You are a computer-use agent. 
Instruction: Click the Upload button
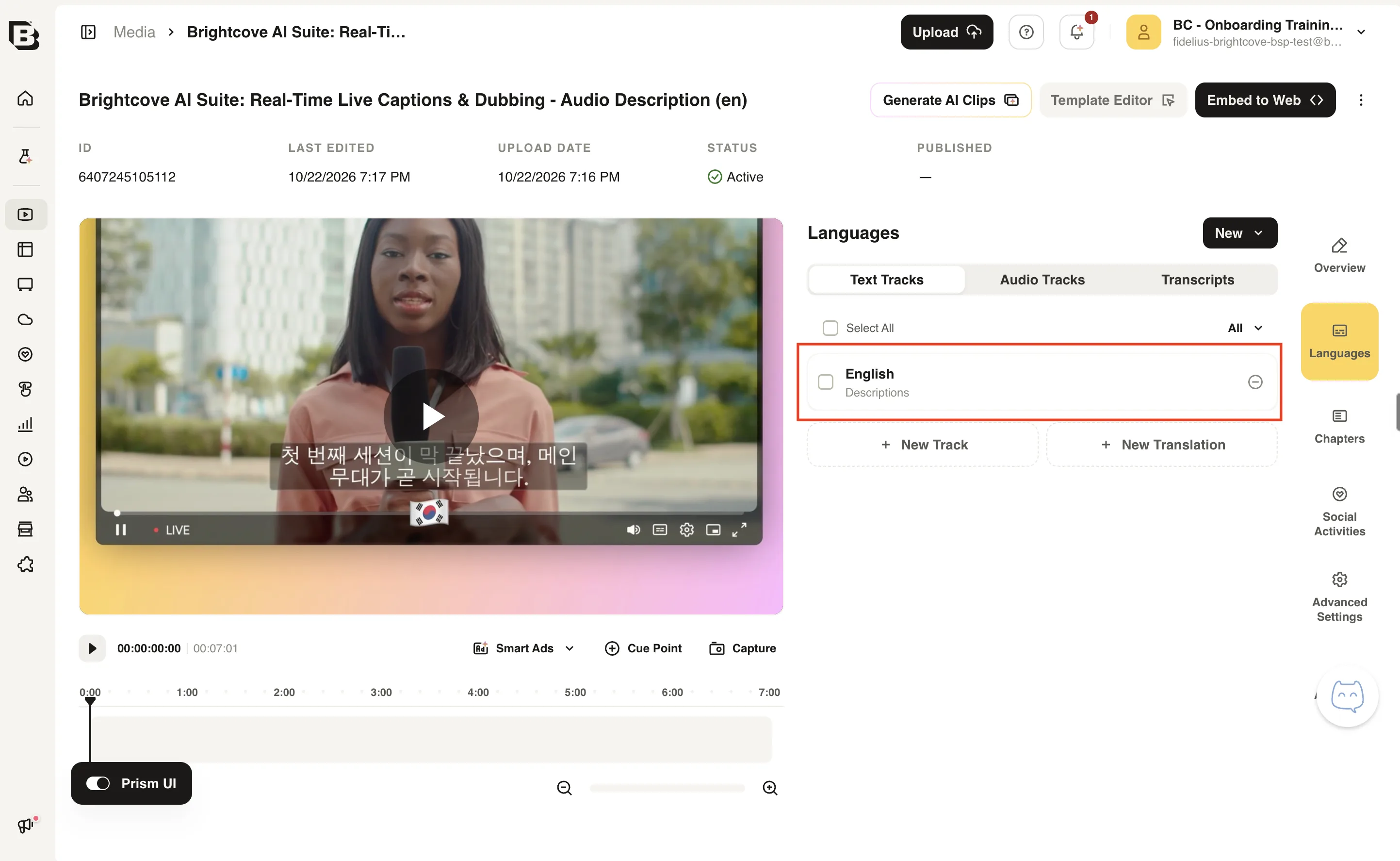[x=946, y=32]
